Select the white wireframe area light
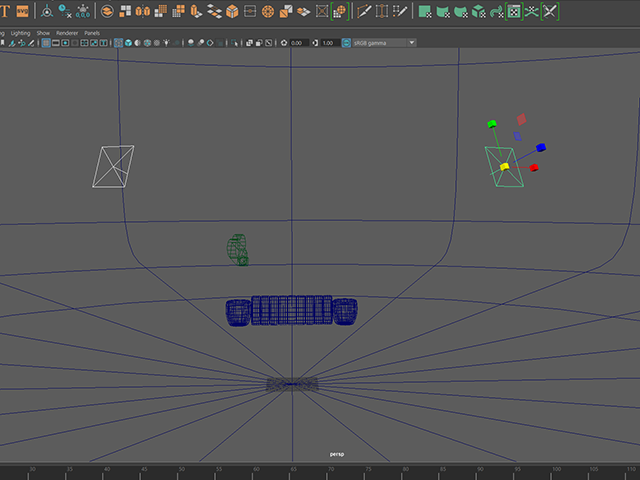Viewport: 640px width, 480px height. (113, 167)
